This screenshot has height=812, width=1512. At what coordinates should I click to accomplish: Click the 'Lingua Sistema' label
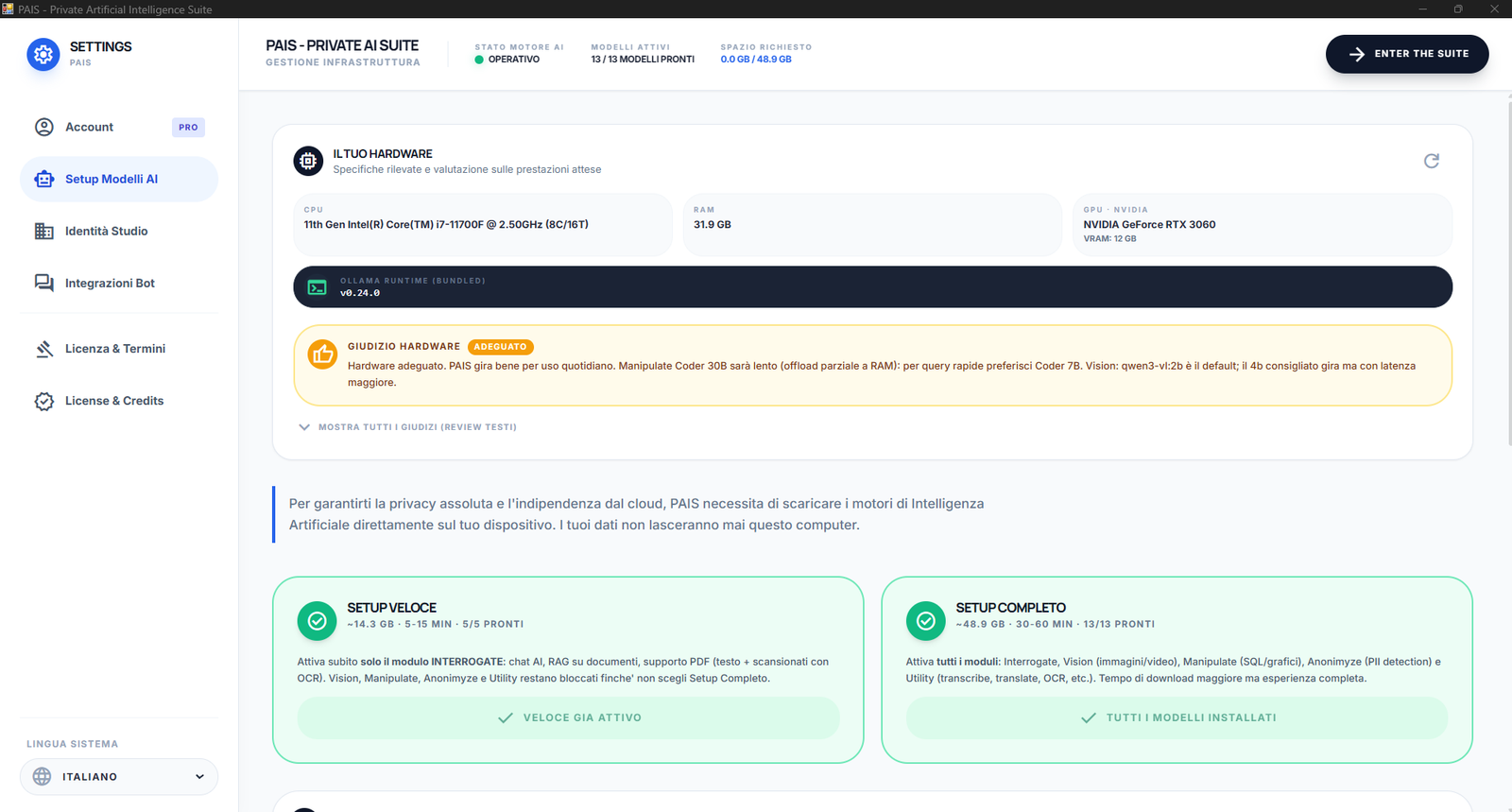(73, 745)
